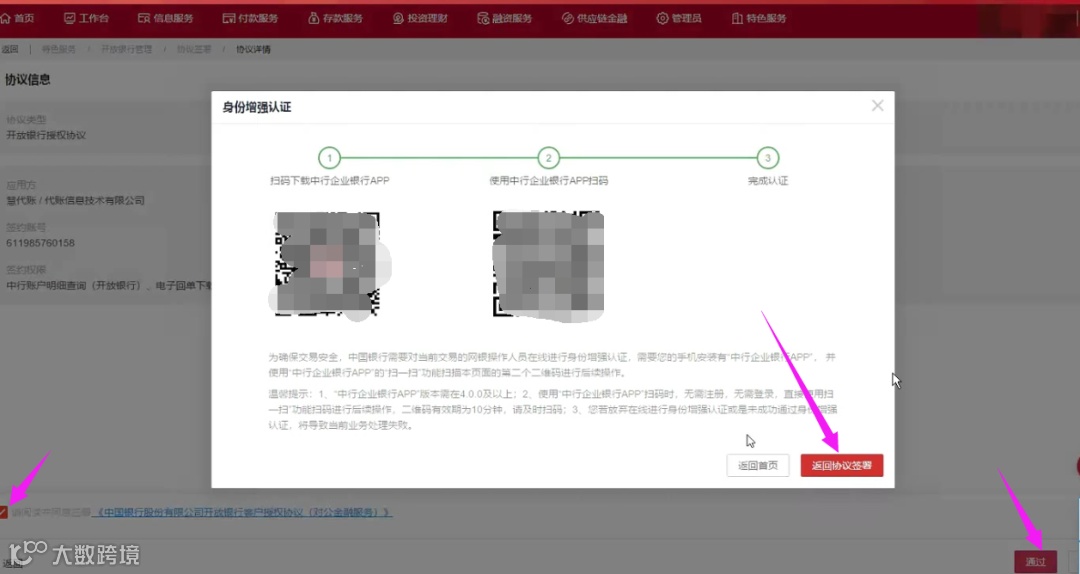Click the 返回 breadcrumb link
The image size is (1080, 574).
pos(10,49)
